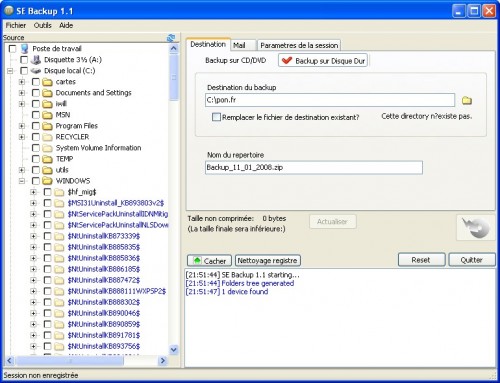
Task: Select Backup sur CD/DVD
Action: click(235, 61)
